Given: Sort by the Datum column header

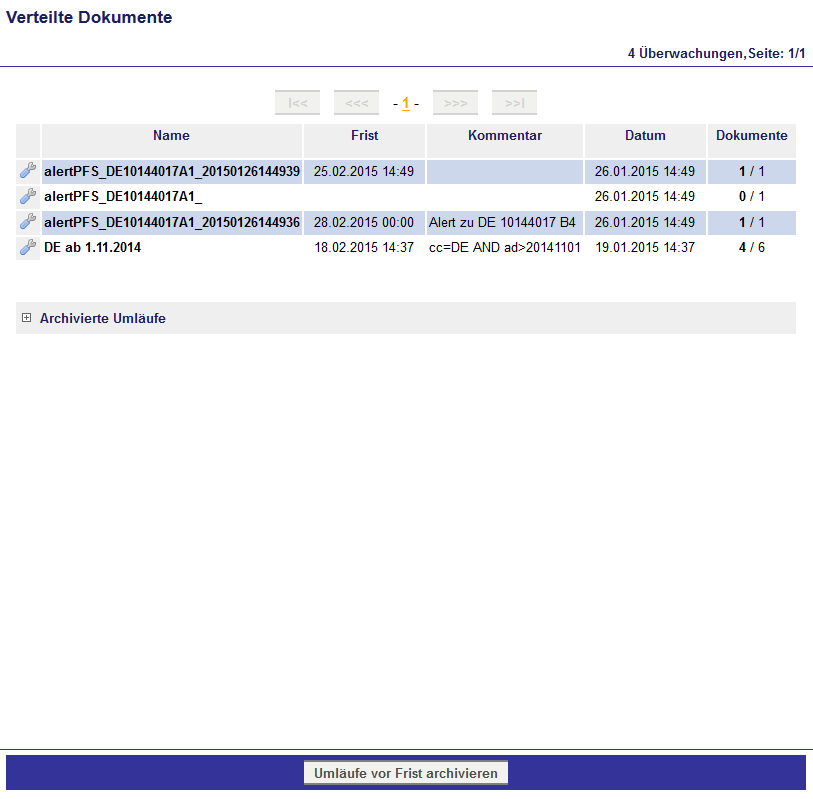Looking at the screenshot, I should pyautogui.click(x=645, y=136).
